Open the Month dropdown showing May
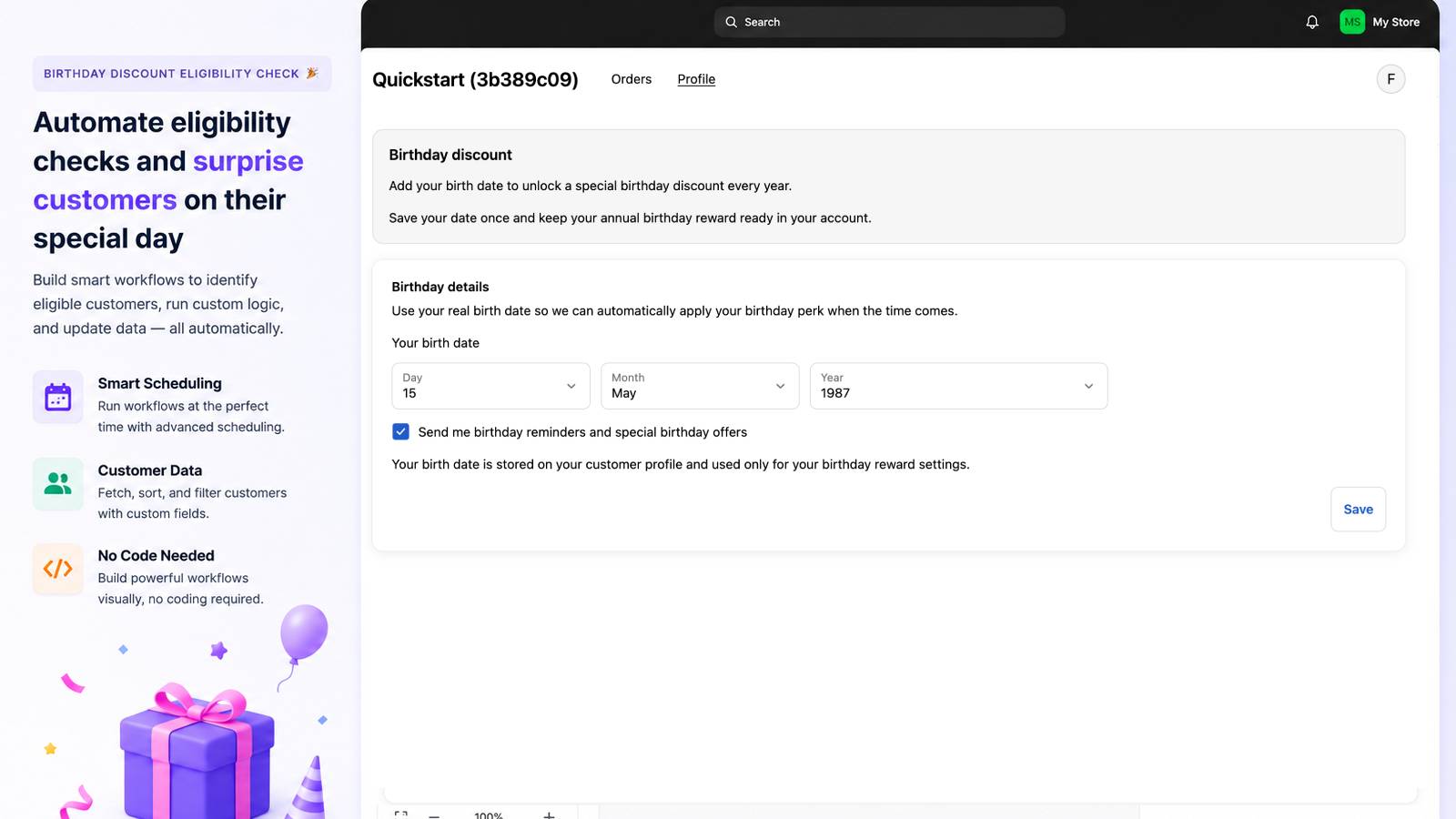The width and height of the screenshot is (1456, 819). click(x=700, y=386)
